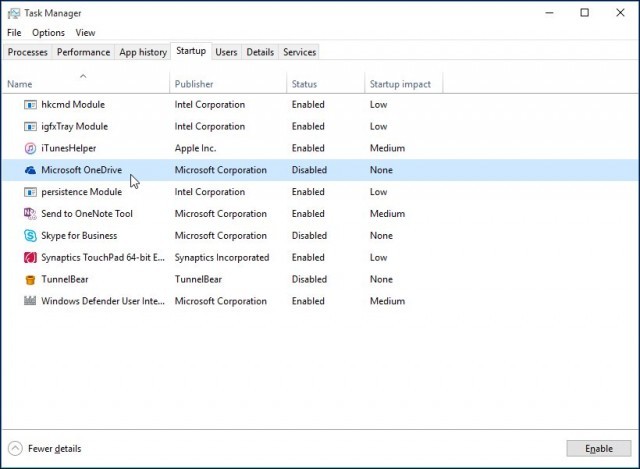The height and width of the screenshot is (469, 640).
Task: Switch to the Performance tab
Action: [83, 52]
